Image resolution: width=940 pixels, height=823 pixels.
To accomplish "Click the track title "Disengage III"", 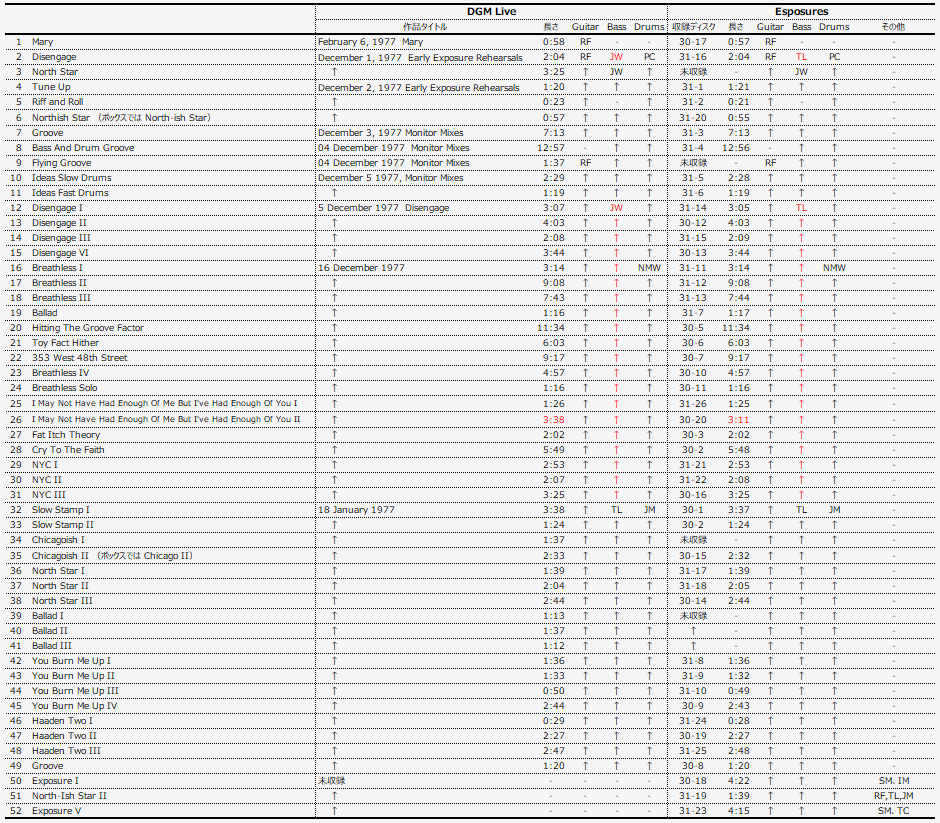I will tap(61, 237).
